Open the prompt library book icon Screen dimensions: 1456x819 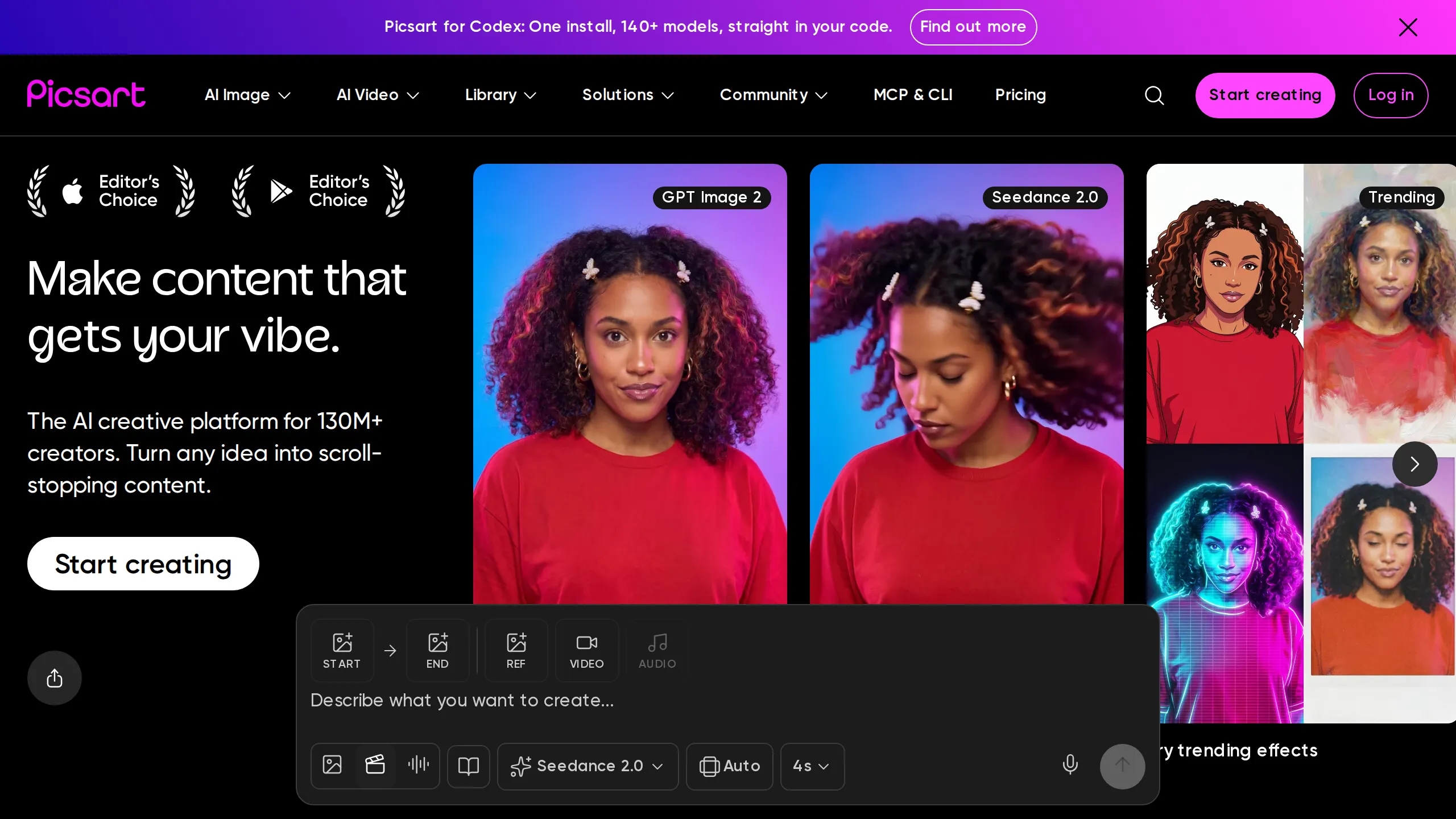(x=469, y=766)
